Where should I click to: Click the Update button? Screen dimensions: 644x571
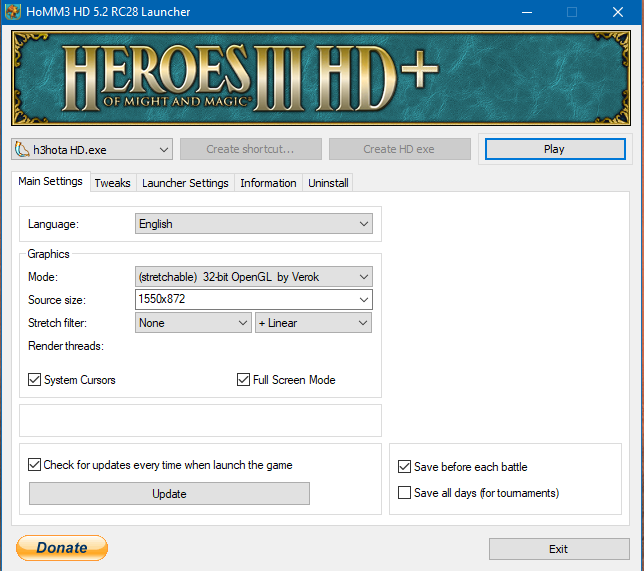click(169, 493)
